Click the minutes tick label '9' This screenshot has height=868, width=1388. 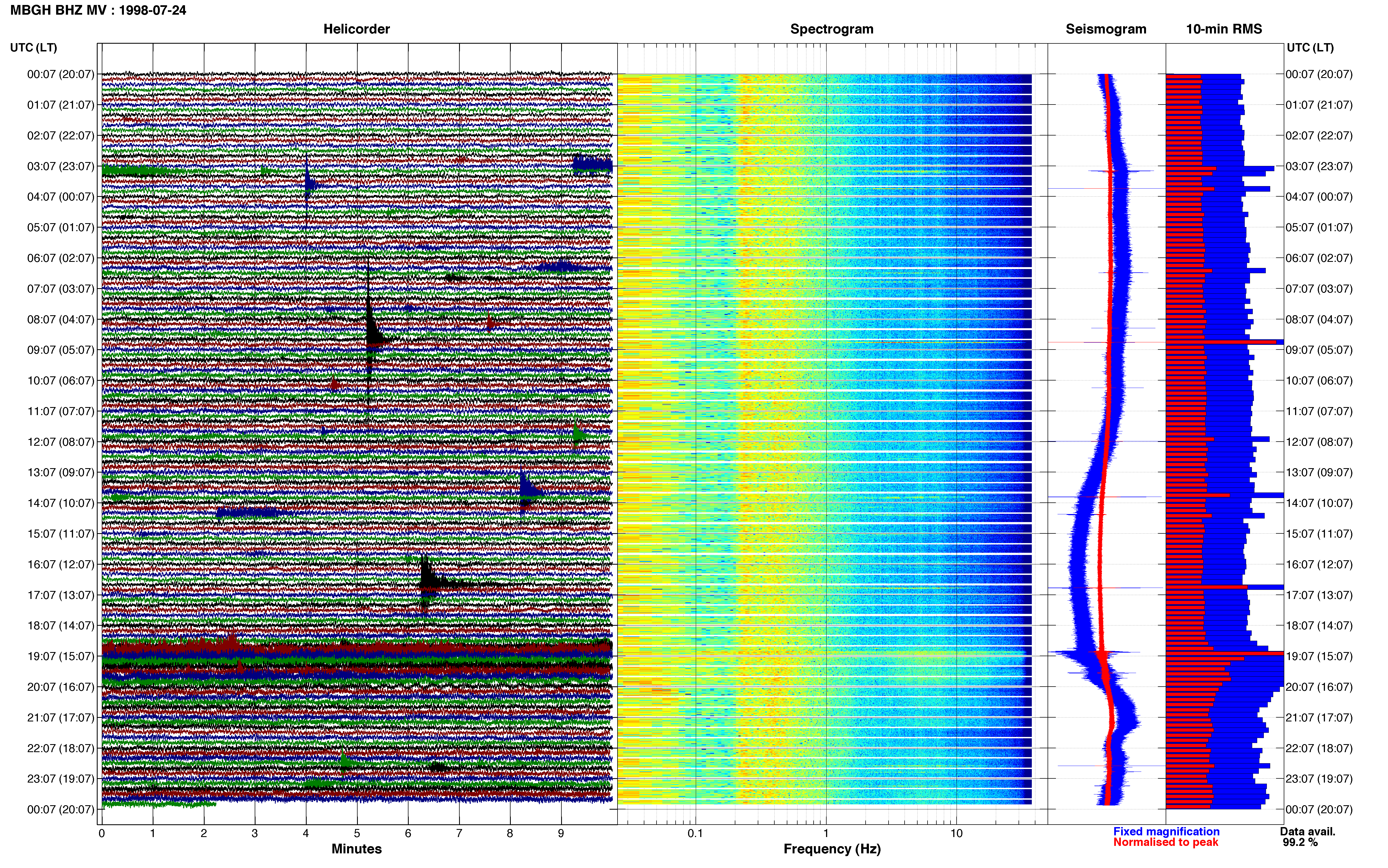point(561,833)
